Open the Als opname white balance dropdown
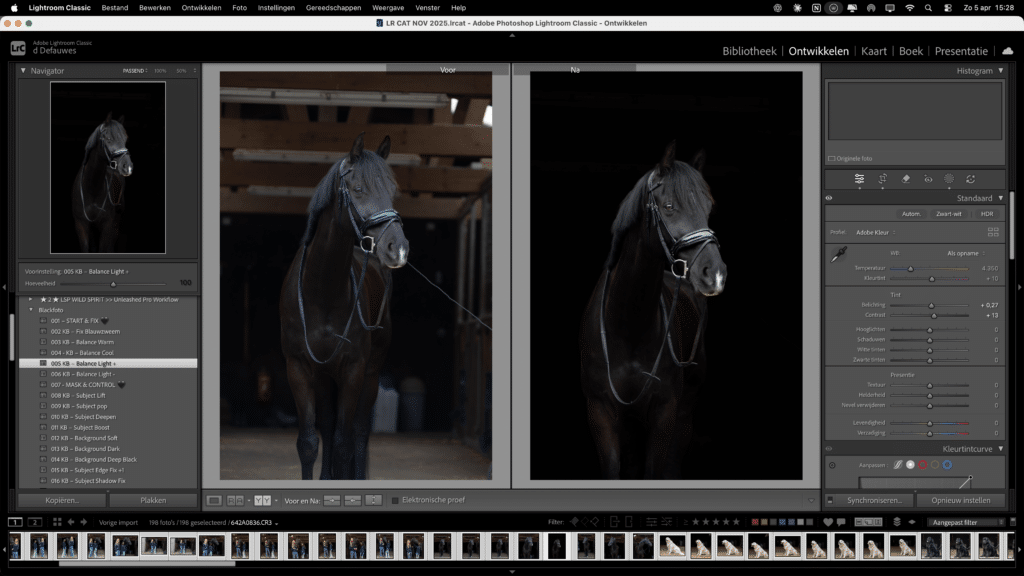This screenshot has width=1024, height=576. [x=968, y=253]
